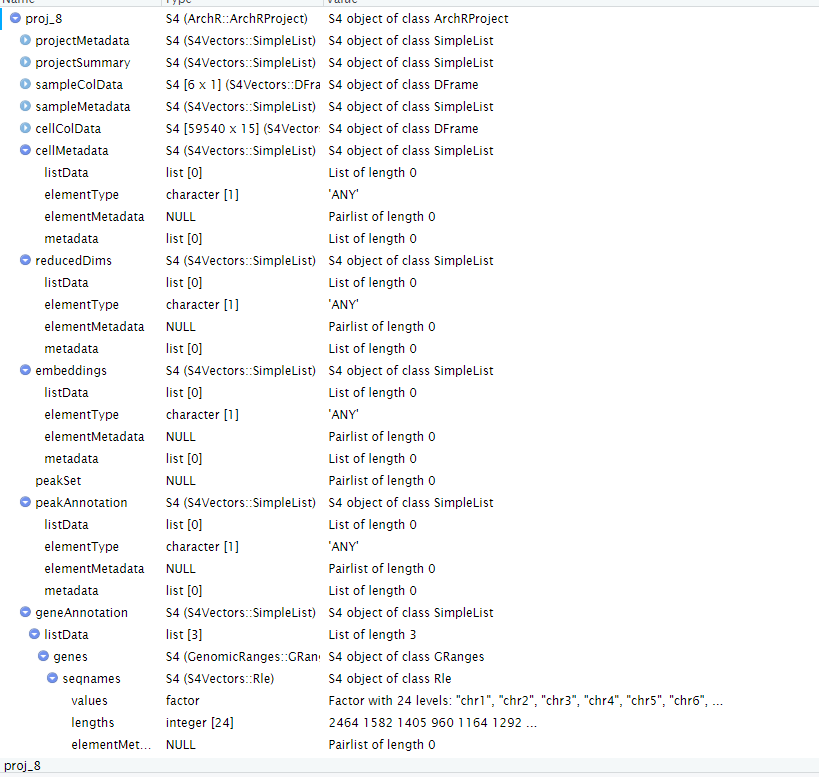
Task: Click the expand icon next to sampleMetadata
Action: click(25, 106)
